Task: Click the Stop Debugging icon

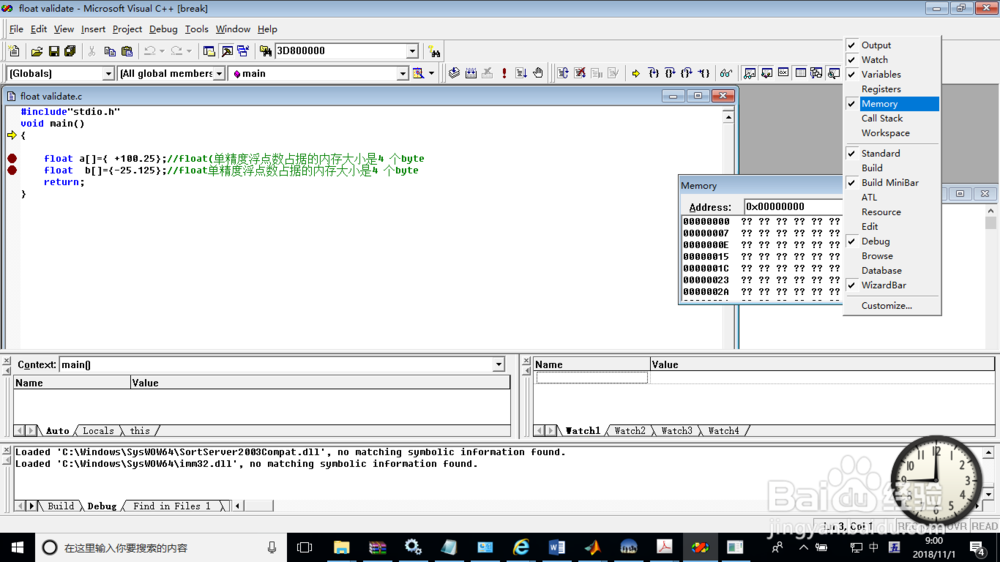Action: (580, 73)
